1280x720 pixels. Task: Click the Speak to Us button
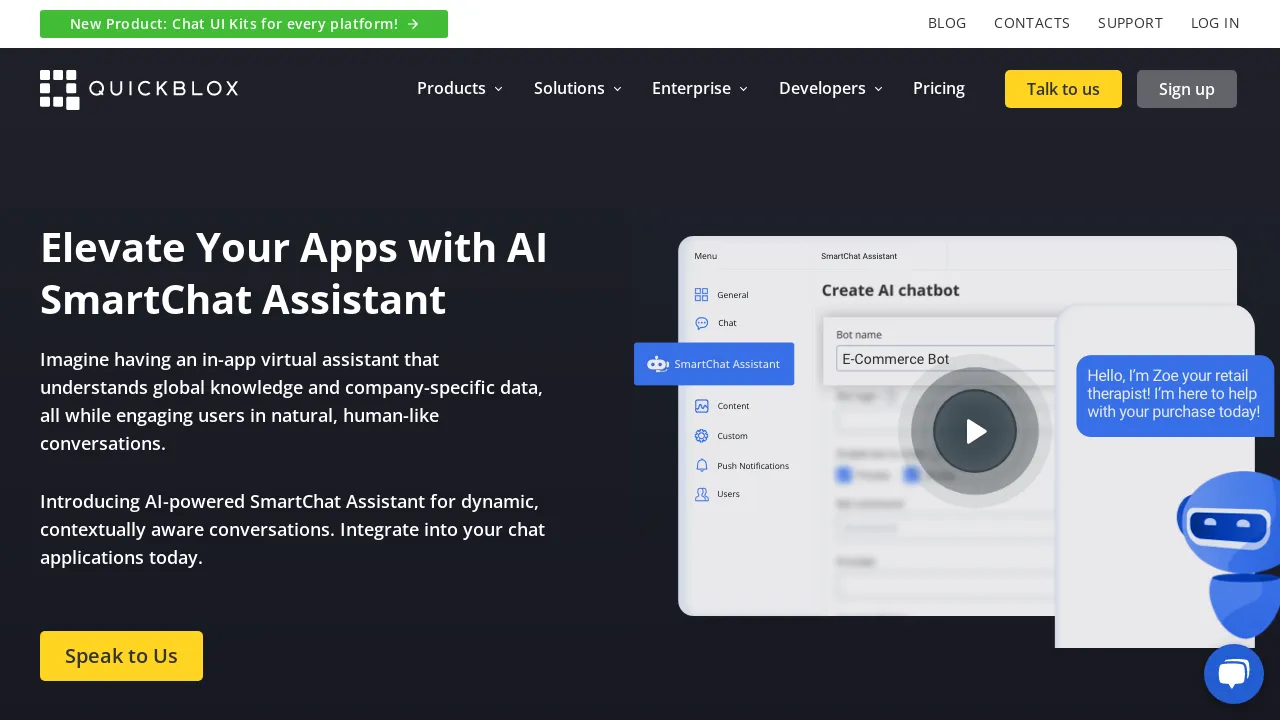click(121, 656)
